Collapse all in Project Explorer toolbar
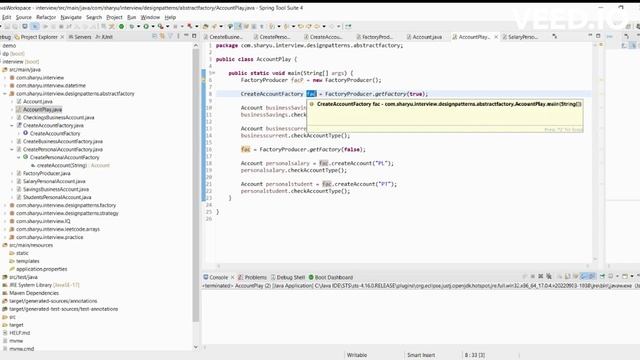The image size is (640, 360). pyautogui.click(x=154, y=36)
